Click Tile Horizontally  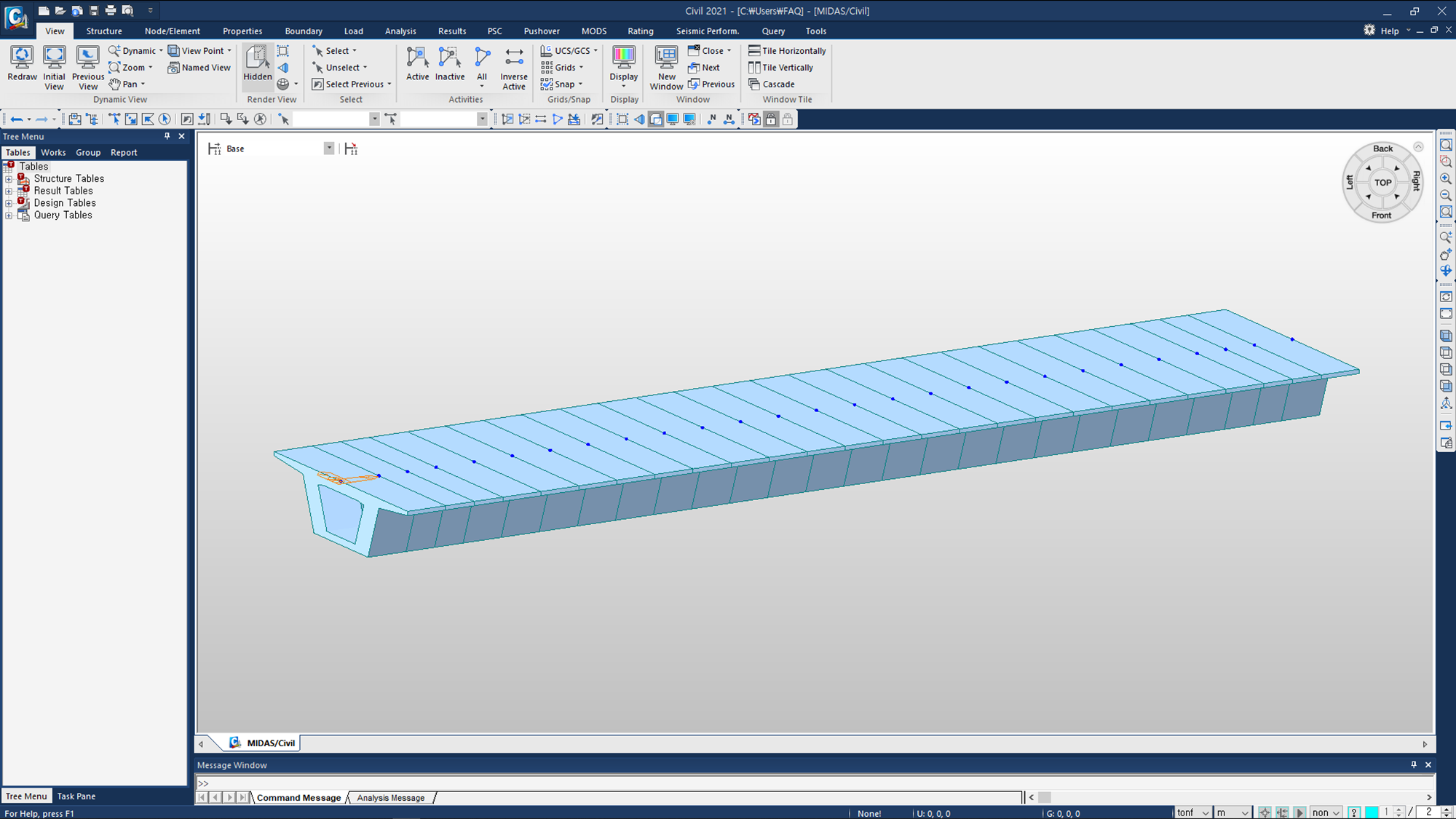787,51
